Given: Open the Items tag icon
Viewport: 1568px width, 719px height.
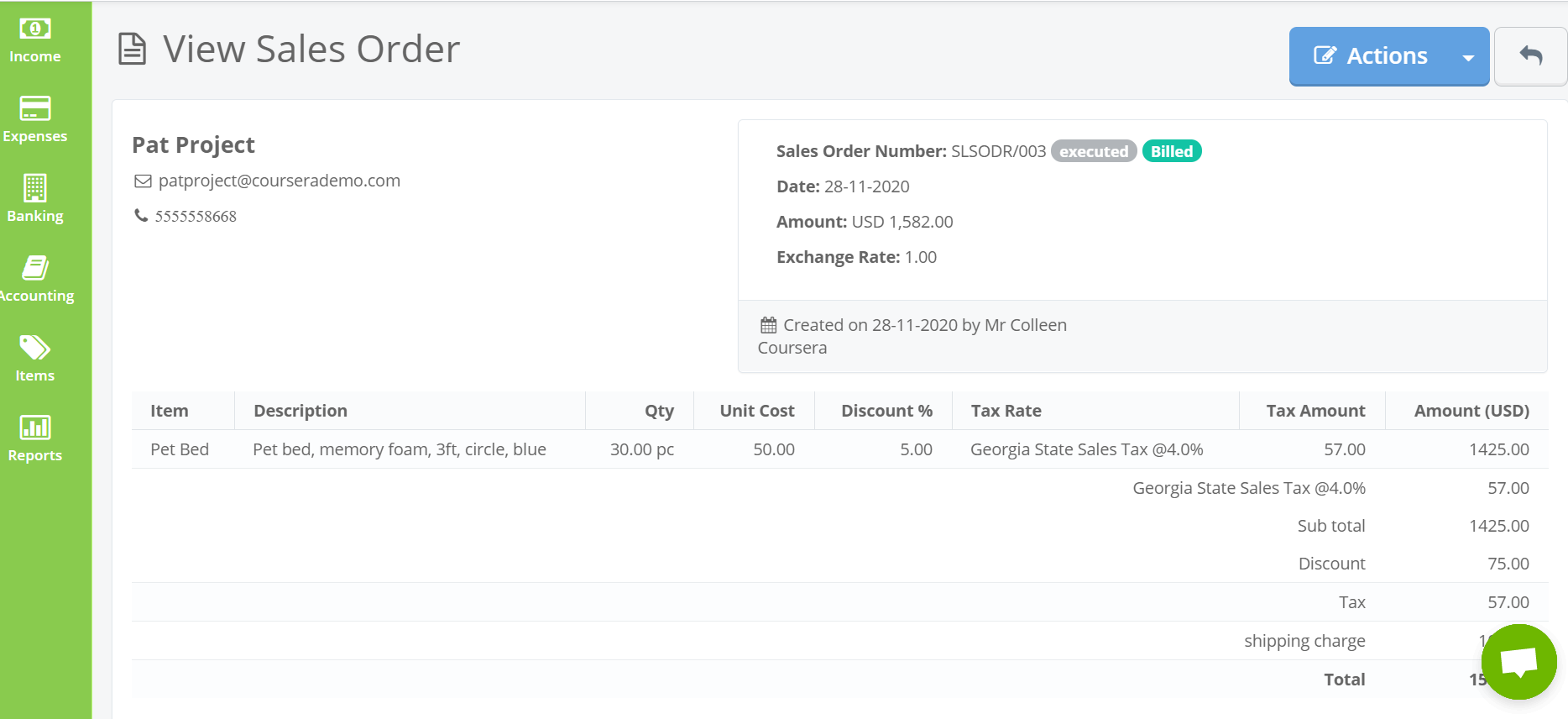Looking at the screenshot, I should [35, 347].
